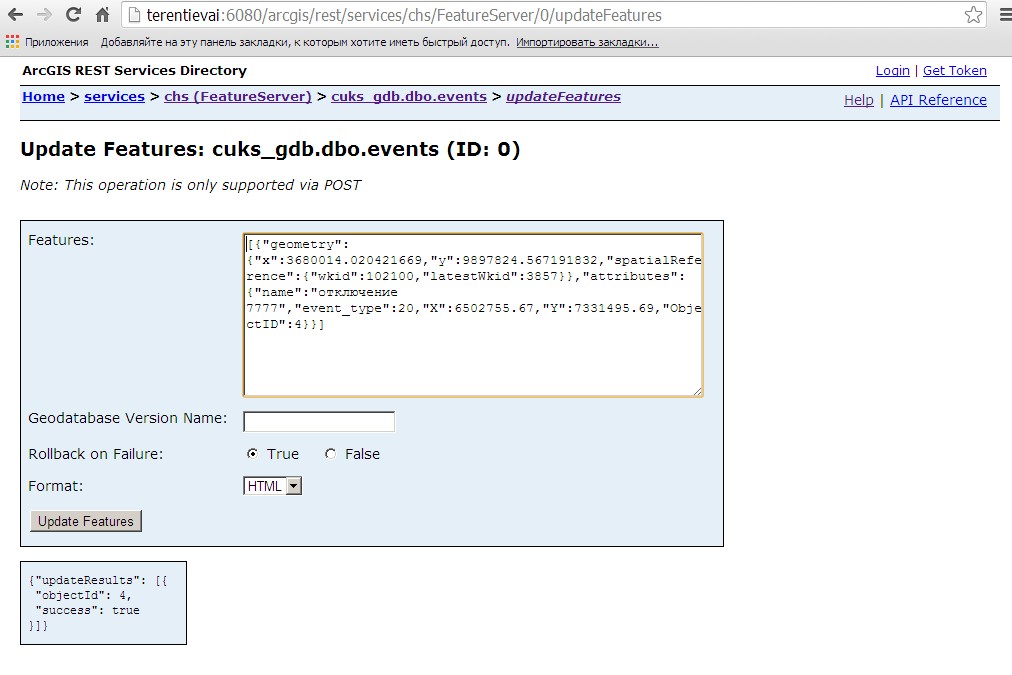1012x675 pixels.
Task: Open the Format HTML dropdown
Action: [x=272, y=486]
